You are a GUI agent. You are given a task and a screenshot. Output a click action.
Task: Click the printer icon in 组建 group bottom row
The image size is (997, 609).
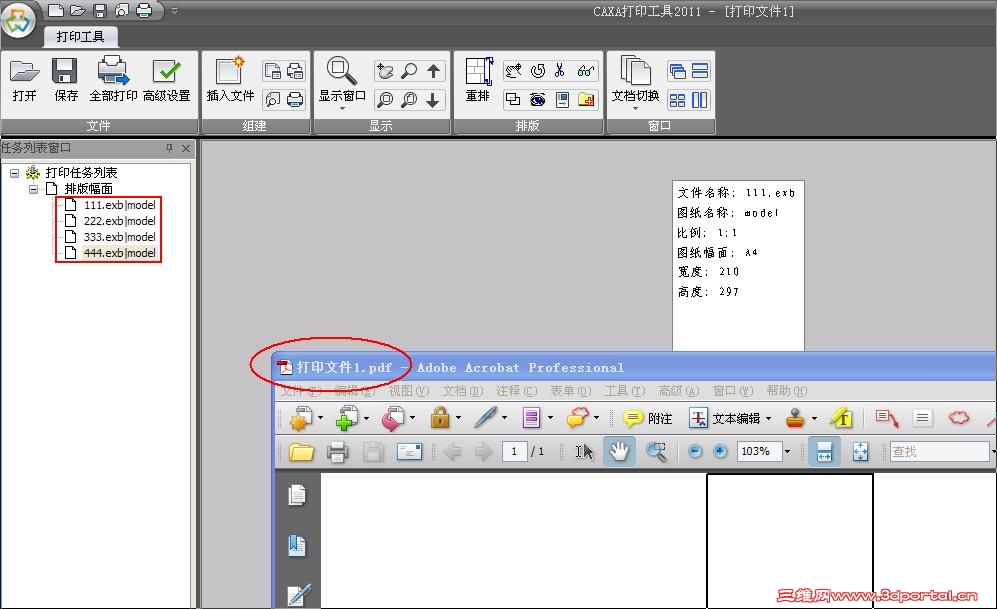295,100
